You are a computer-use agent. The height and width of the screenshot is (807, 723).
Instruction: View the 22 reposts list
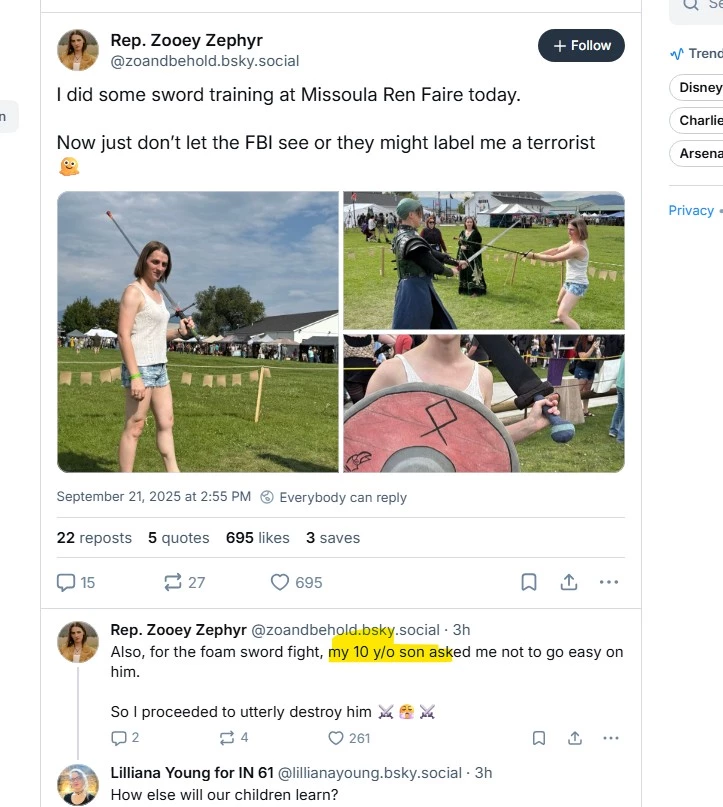[94, 538]
